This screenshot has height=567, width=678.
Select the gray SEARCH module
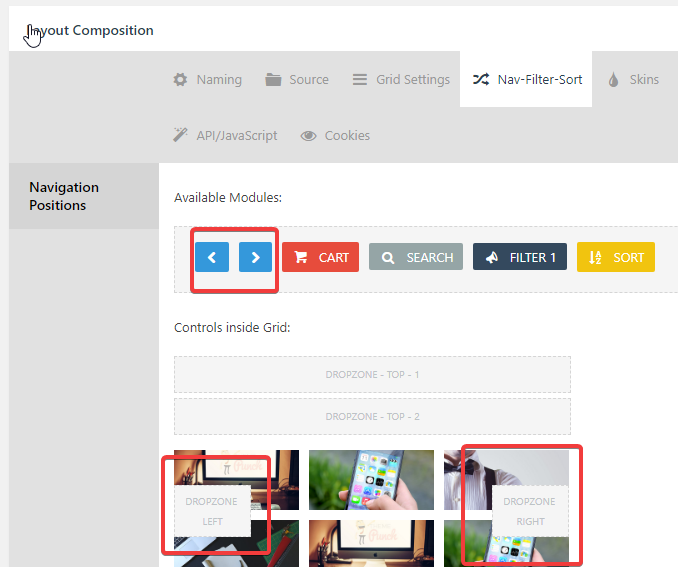(416, 257)
